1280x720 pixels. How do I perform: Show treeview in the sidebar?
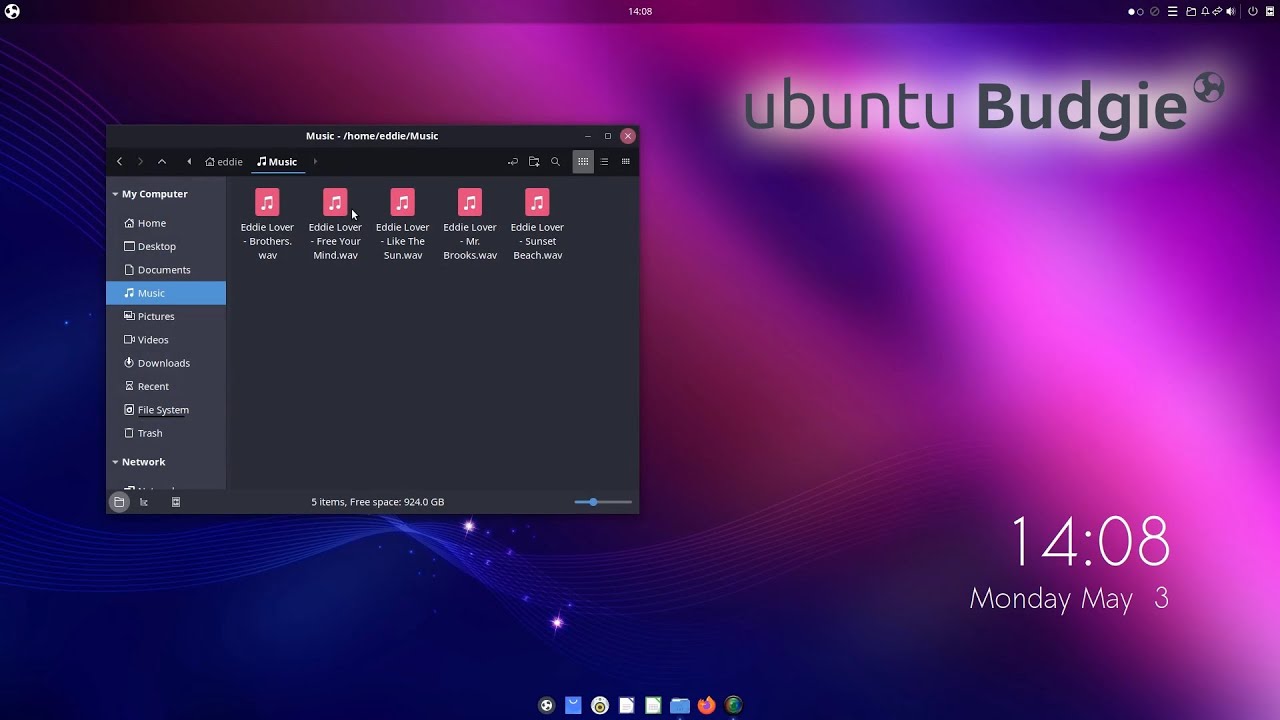(144, 502)
